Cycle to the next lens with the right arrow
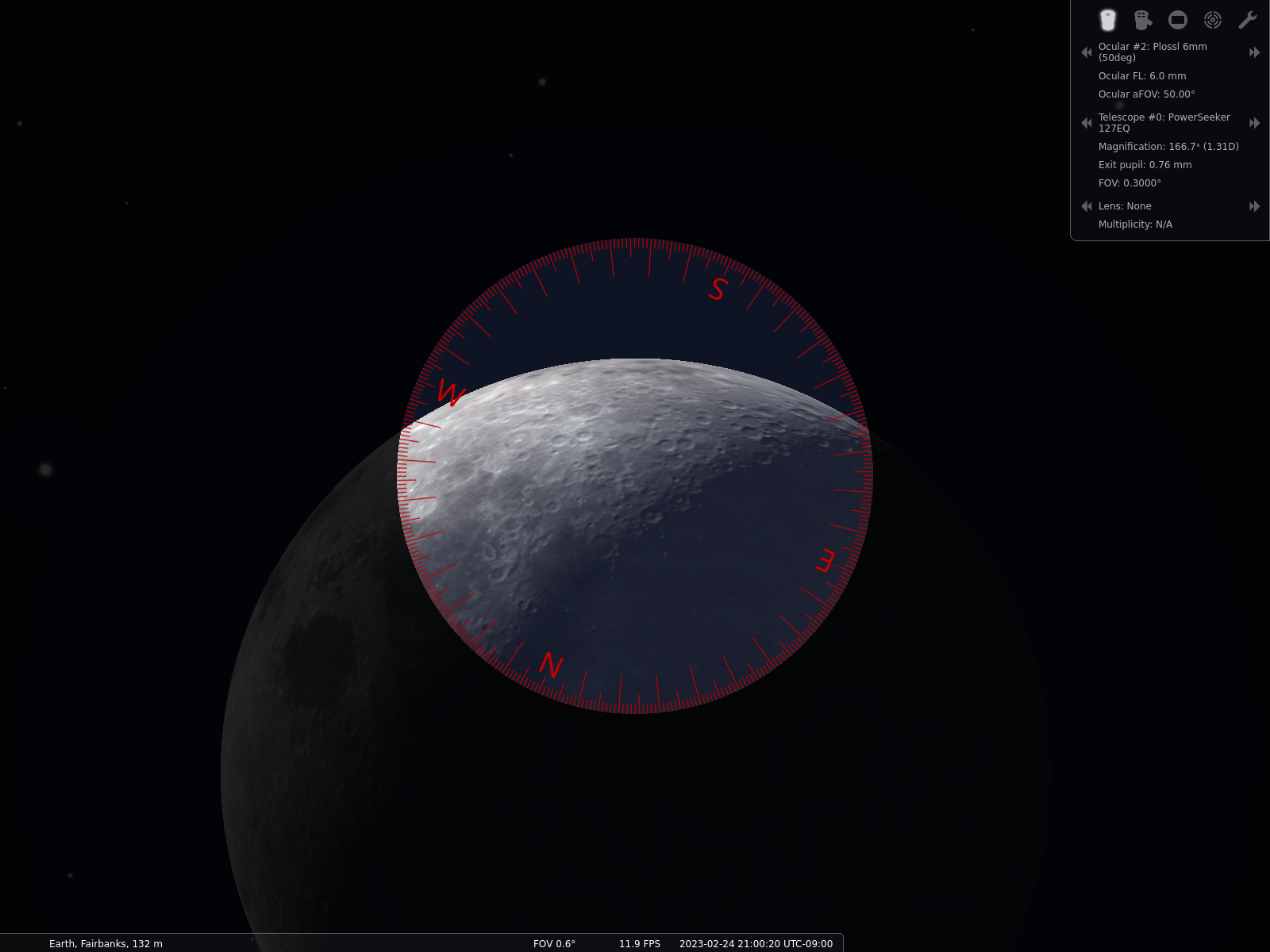 point(1254,206)
